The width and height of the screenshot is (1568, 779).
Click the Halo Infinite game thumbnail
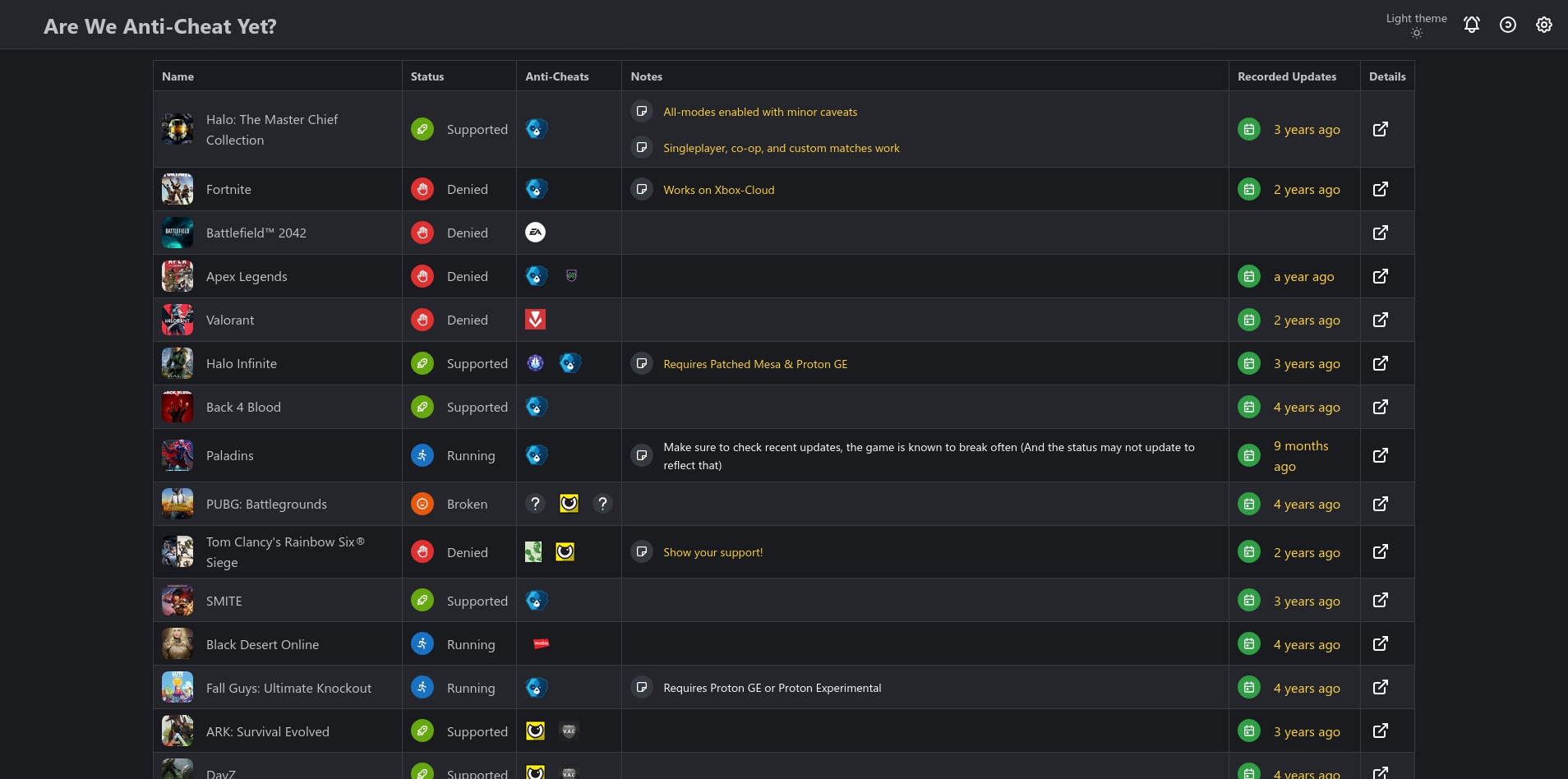point(178,363)
